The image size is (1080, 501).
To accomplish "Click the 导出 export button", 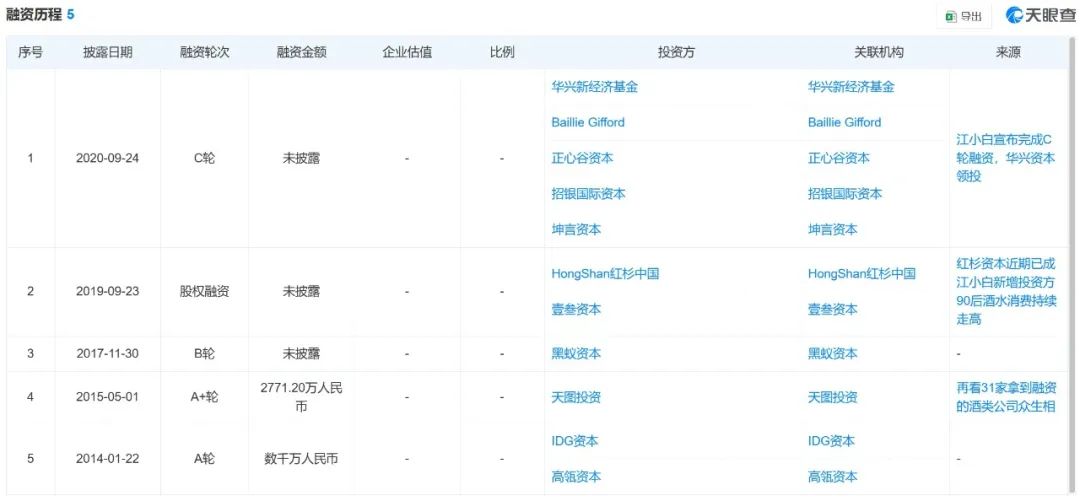I will coord(963,16).
